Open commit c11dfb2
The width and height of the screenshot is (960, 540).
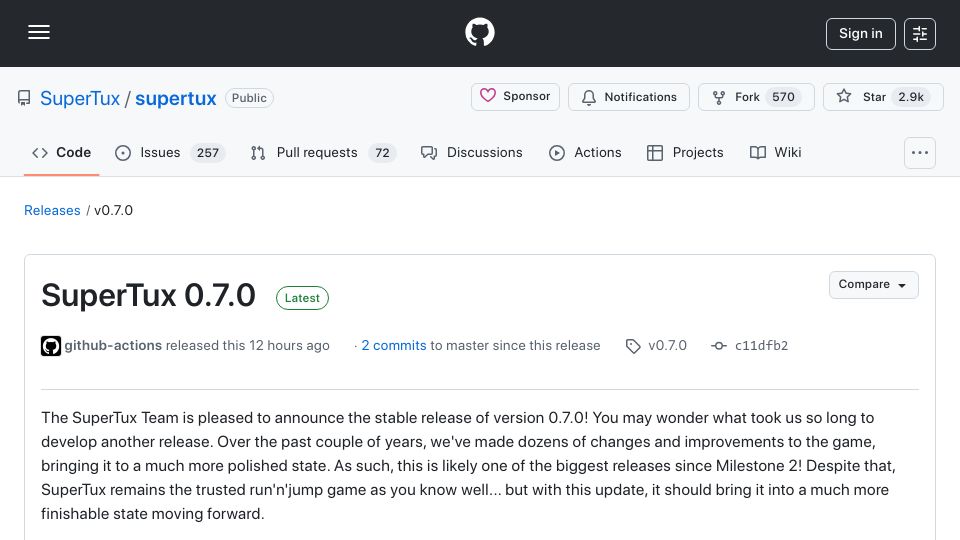749,345
